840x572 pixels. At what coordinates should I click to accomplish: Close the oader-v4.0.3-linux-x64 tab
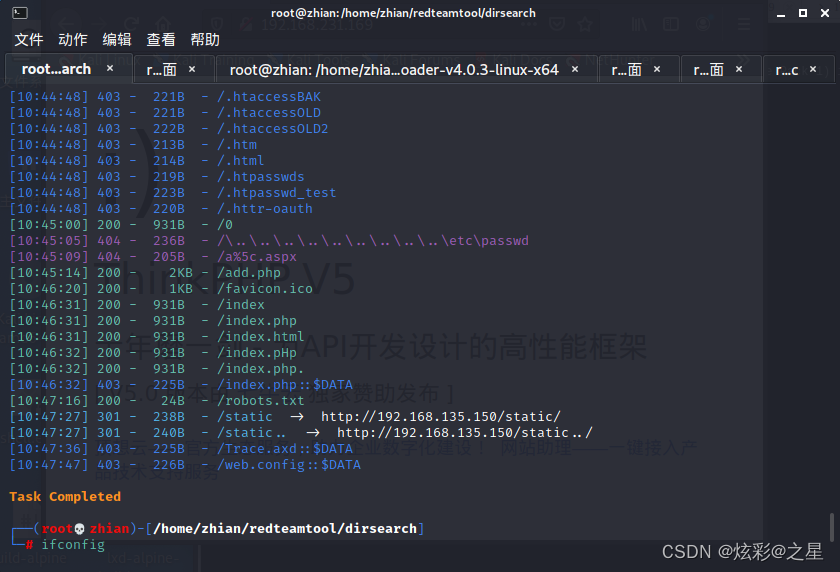(575, 69)
